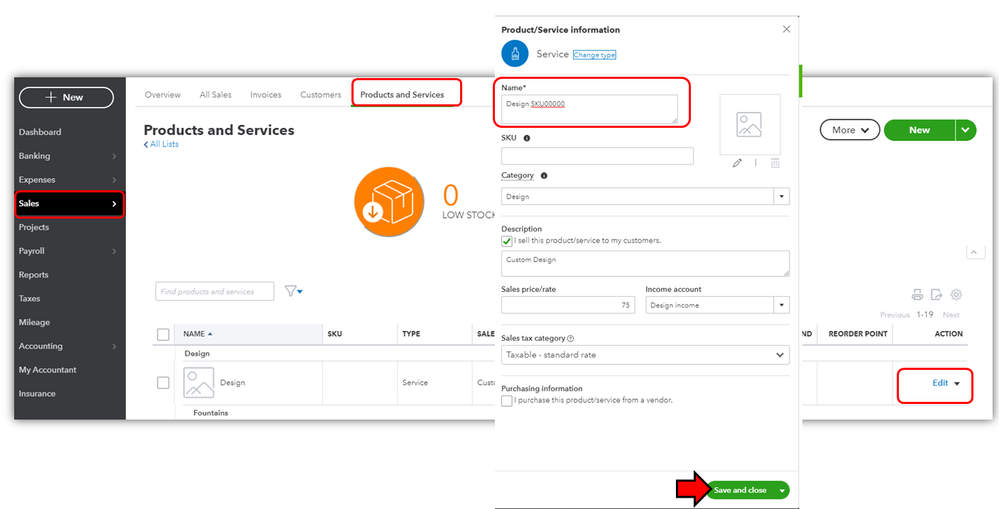Click the filter funnel icon
Screen dimensions: 999x509
[x=291, y=291]
